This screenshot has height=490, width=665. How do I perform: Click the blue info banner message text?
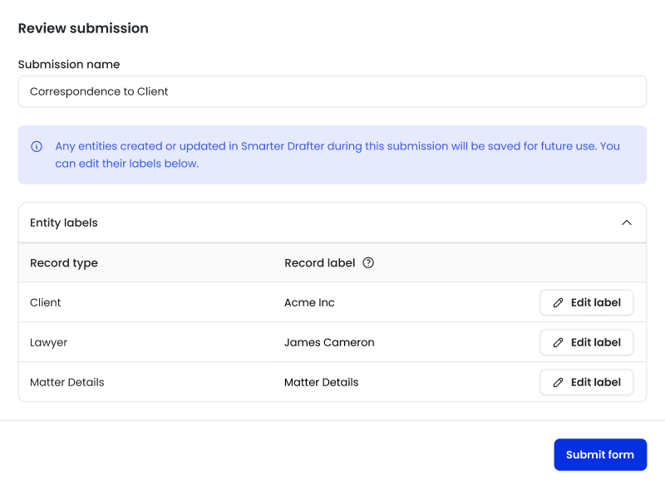coord(337,154)
